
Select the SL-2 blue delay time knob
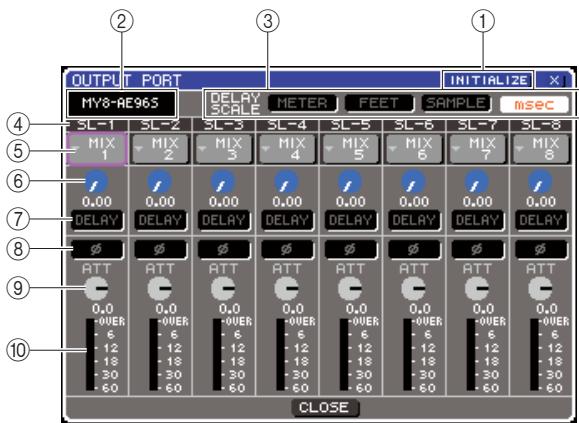click(x=160, y=182)
